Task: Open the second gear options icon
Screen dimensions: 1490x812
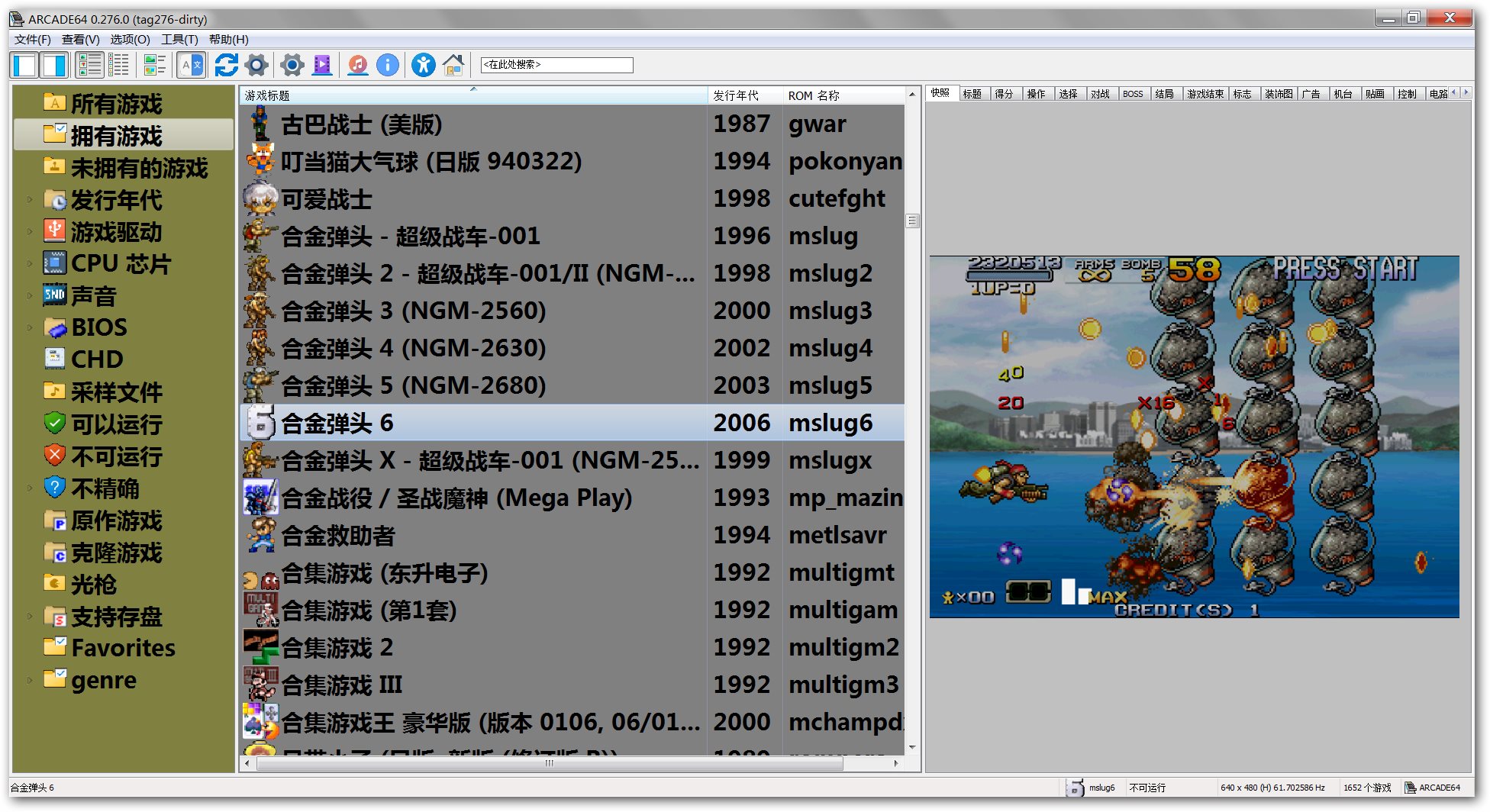Action: coord(292,66)
